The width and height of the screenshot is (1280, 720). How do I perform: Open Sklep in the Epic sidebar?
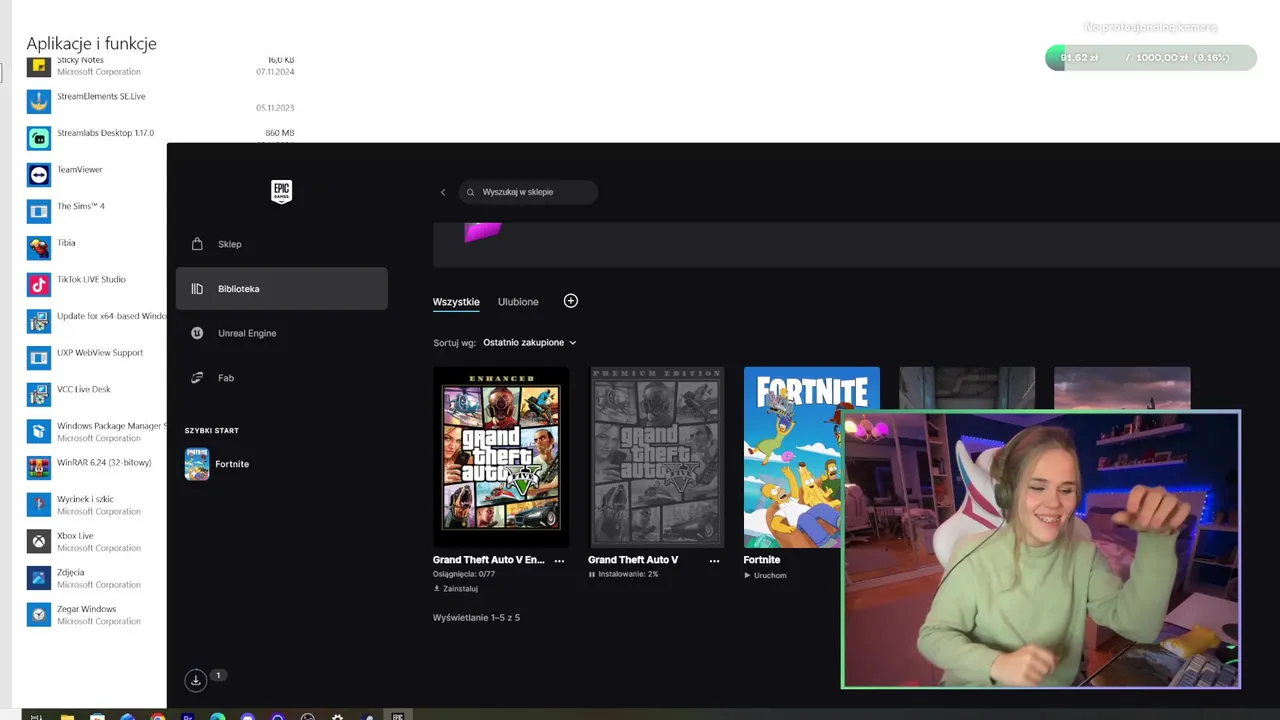click(x=281, y=244)
